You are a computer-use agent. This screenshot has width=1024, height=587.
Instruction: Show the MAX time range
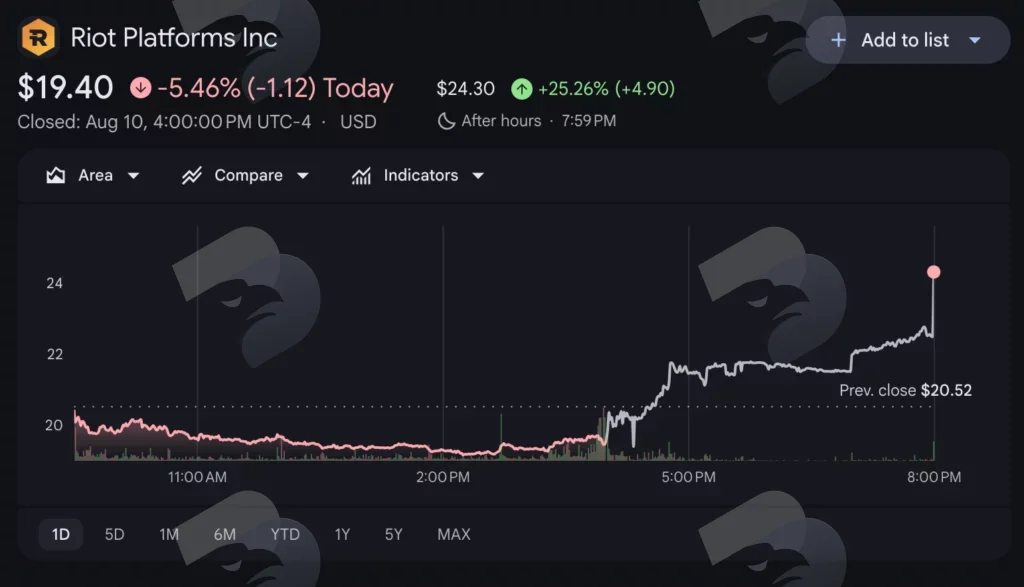click(454, 535)
